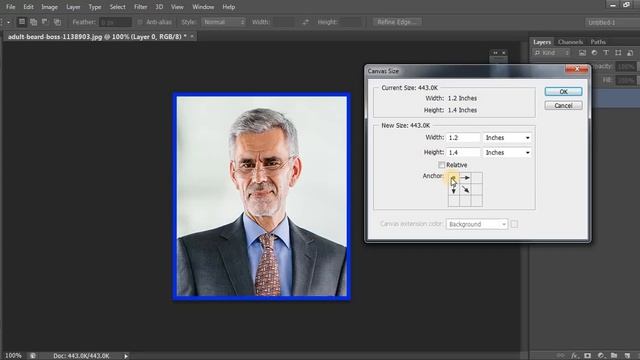Open Width units Inches dropdown
640x360 pixels.
coord(507,138)
